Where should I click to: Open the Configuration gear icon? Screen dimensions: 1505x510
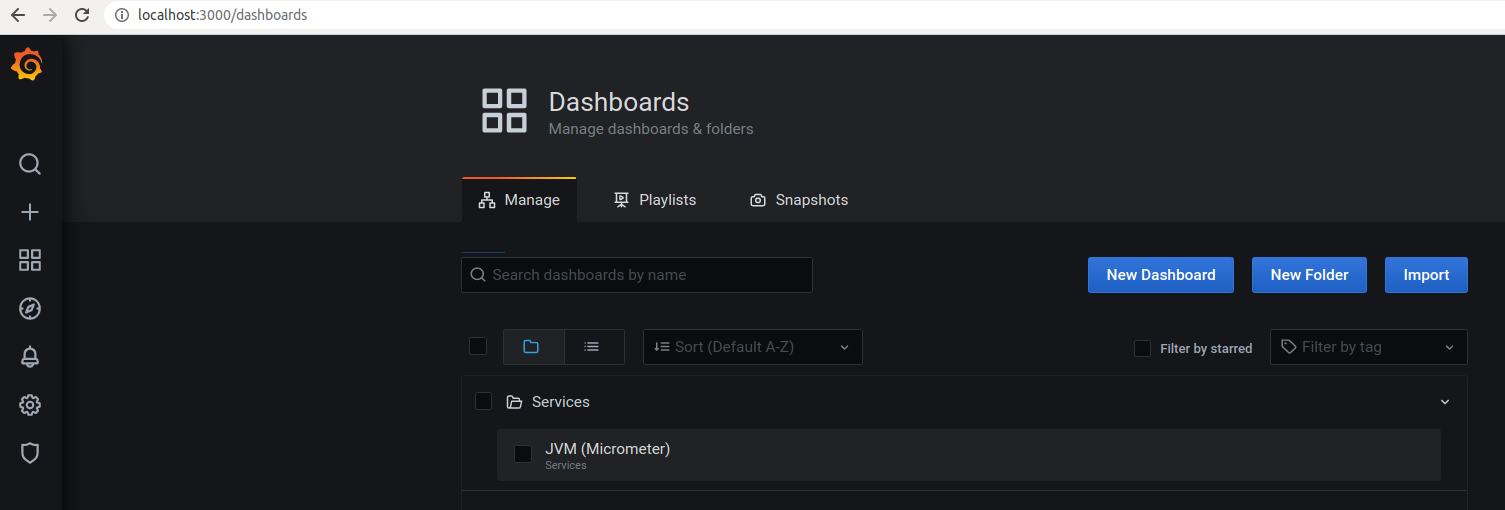[30, 405]
